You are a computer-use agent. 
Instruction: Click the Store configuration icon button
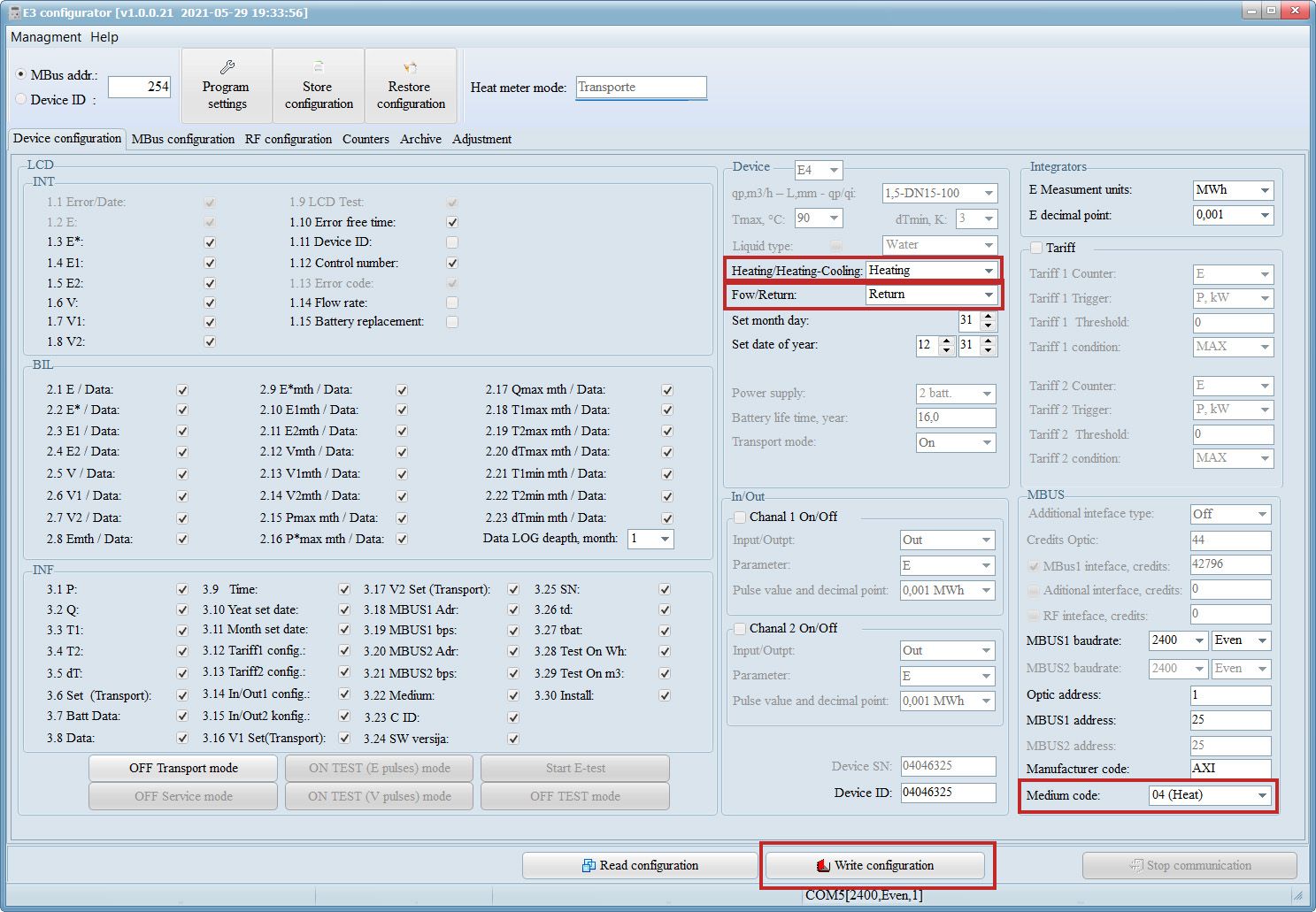point(319,68)
